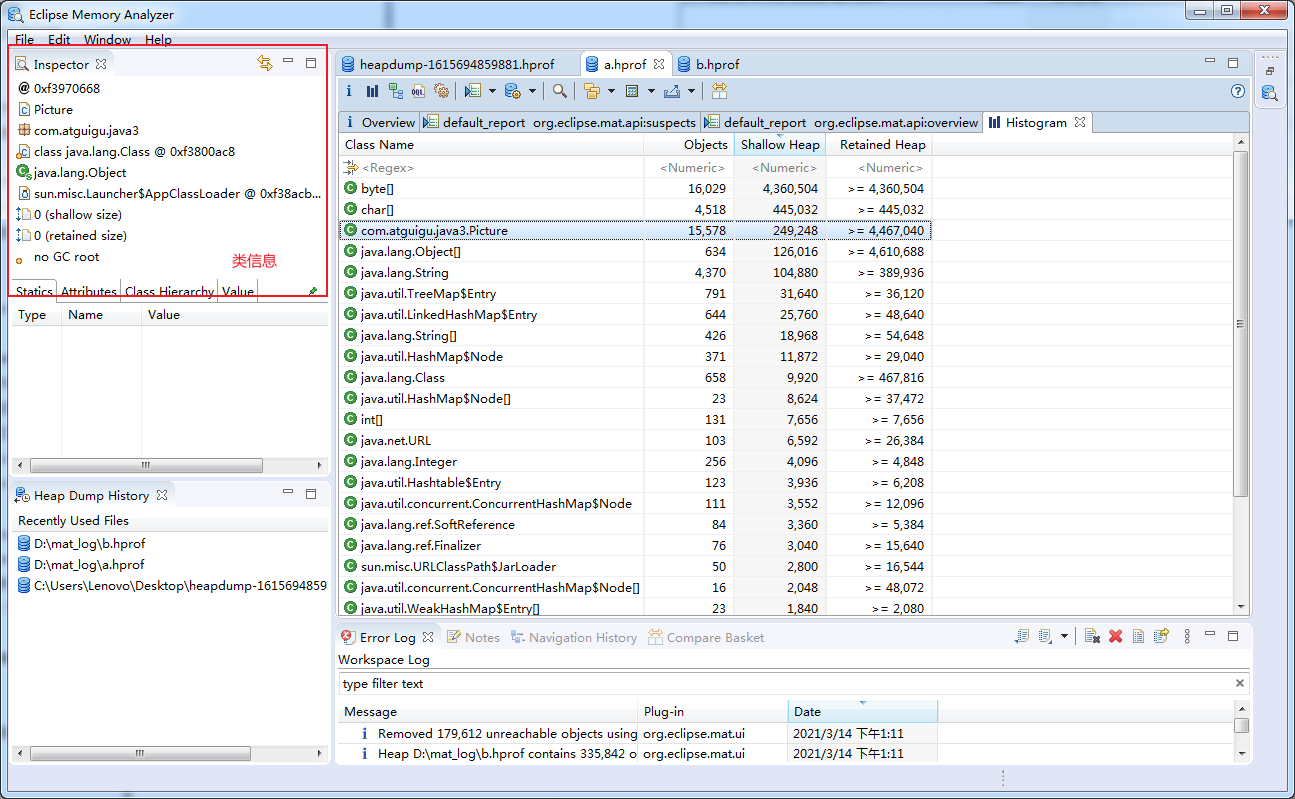The height and width of the screenshot is (799, 1295).
Task: Expand the group result by dropdown arrow
Action: (x=611, y=91)
